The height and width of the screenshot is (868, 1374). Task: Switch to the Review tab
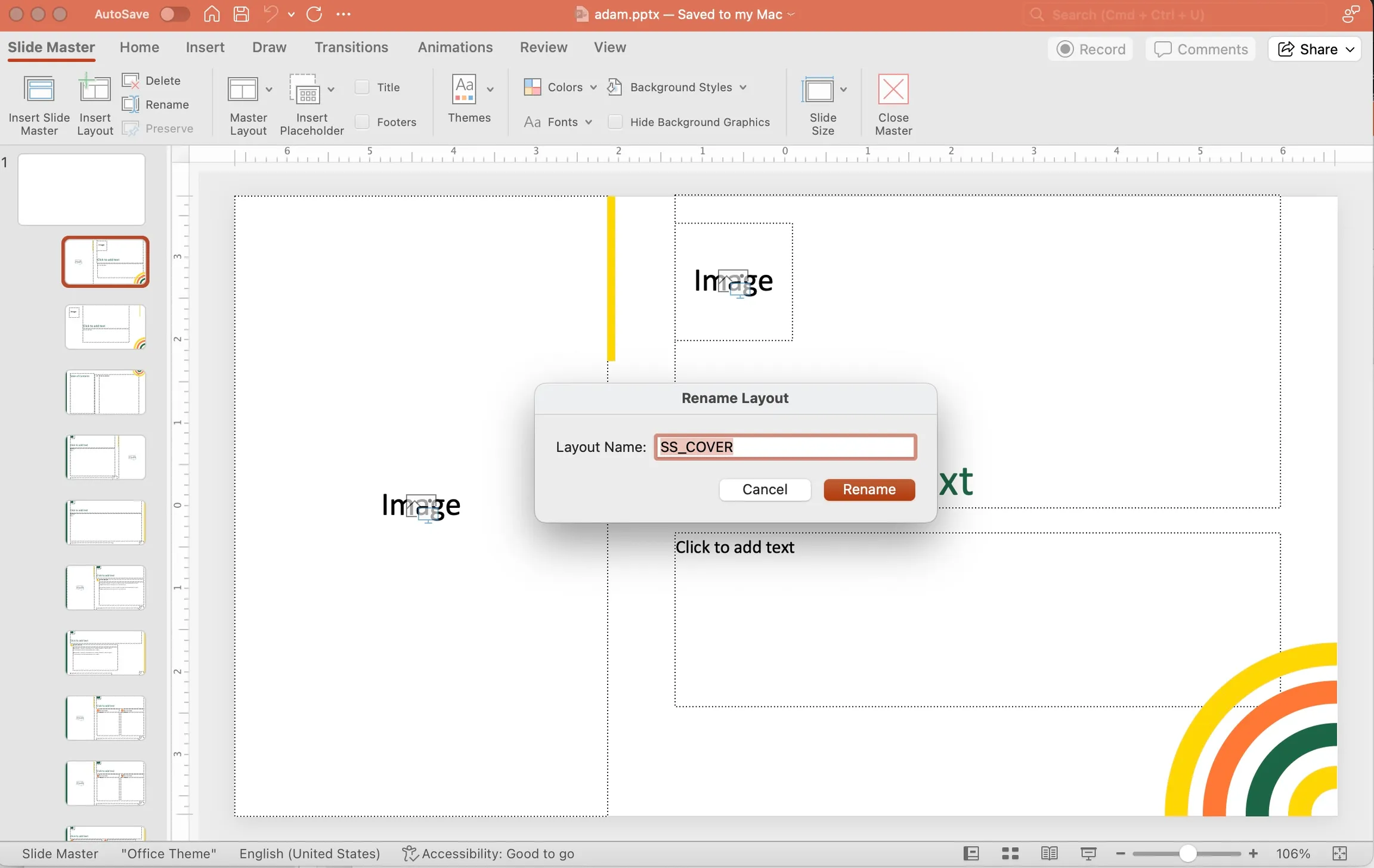click(x=543, y=47)
